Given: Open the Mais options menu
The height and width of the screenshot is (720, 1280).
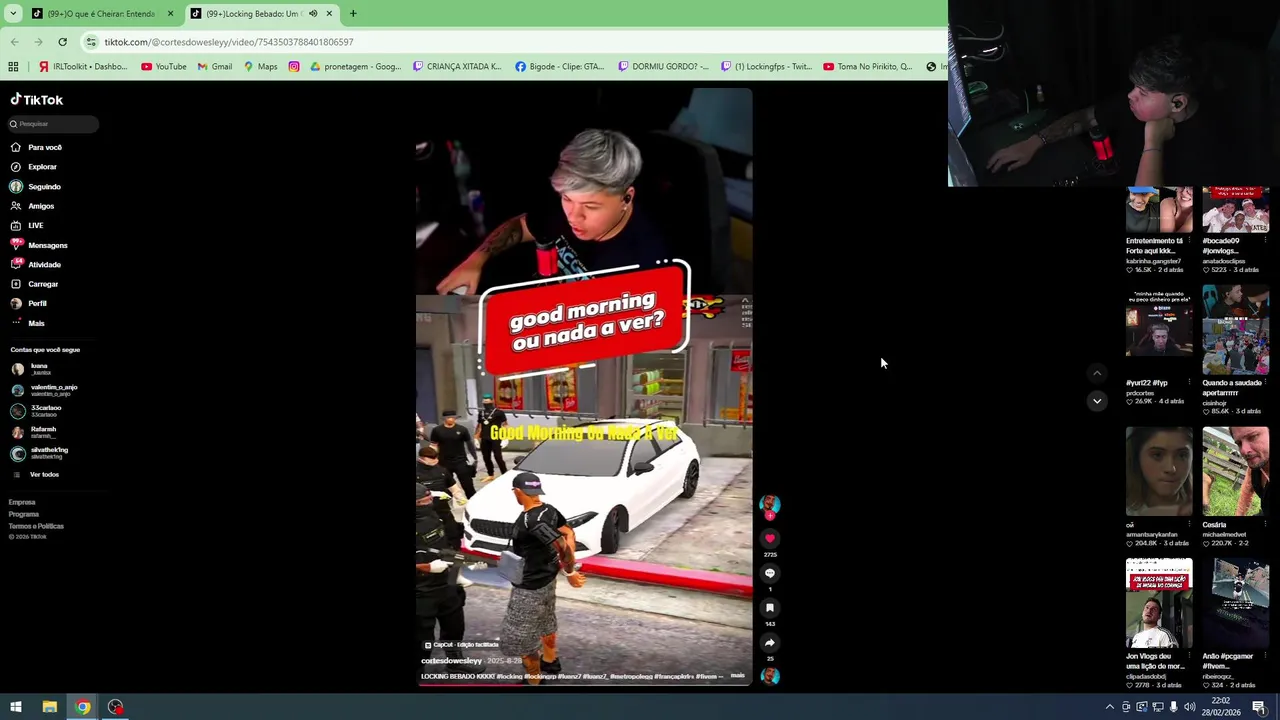Looking at the screenshot, I should 28,323.
